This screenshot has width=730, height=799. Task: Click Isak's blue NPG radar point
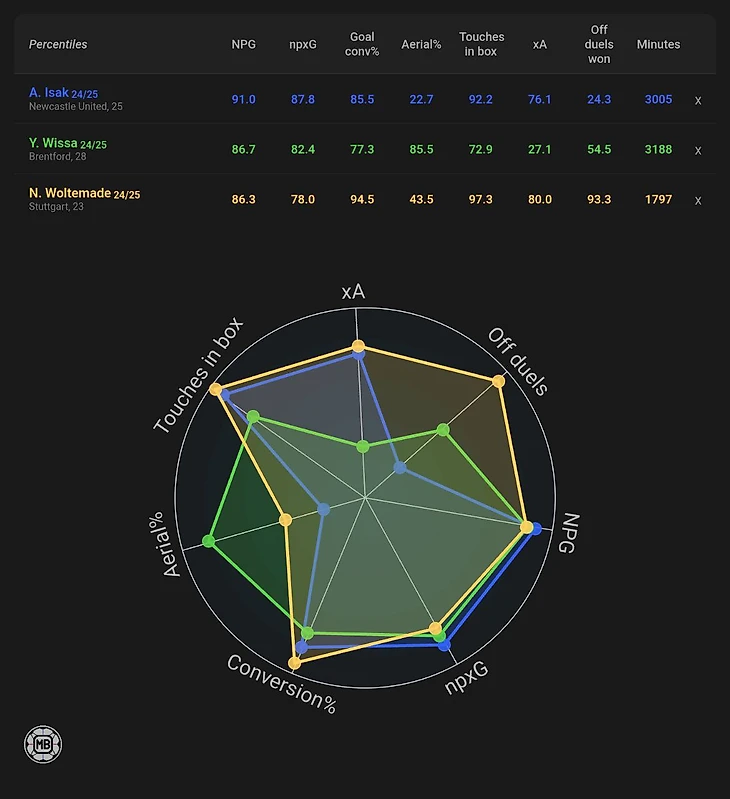535,528
